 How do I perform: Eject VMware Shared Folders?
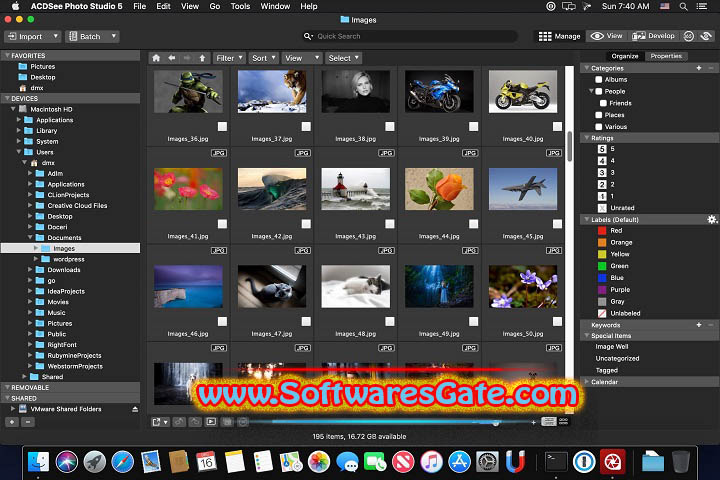(135, 409)
